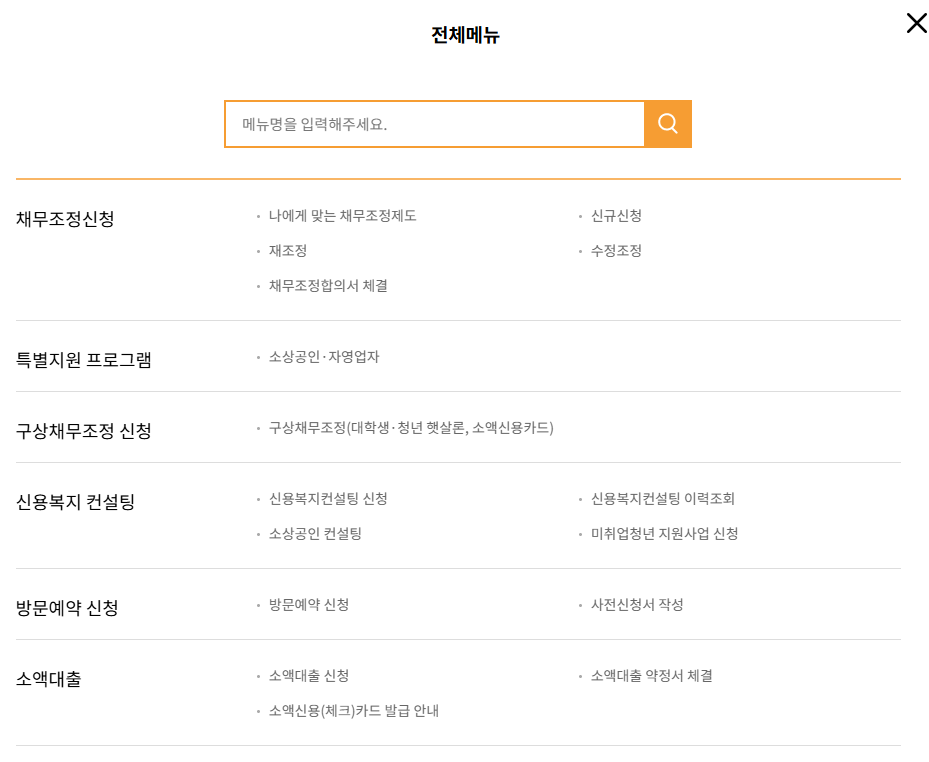Go to 소액대출 신청 link
The width and height of the screenshot is (929, 762).
point(309,676)
